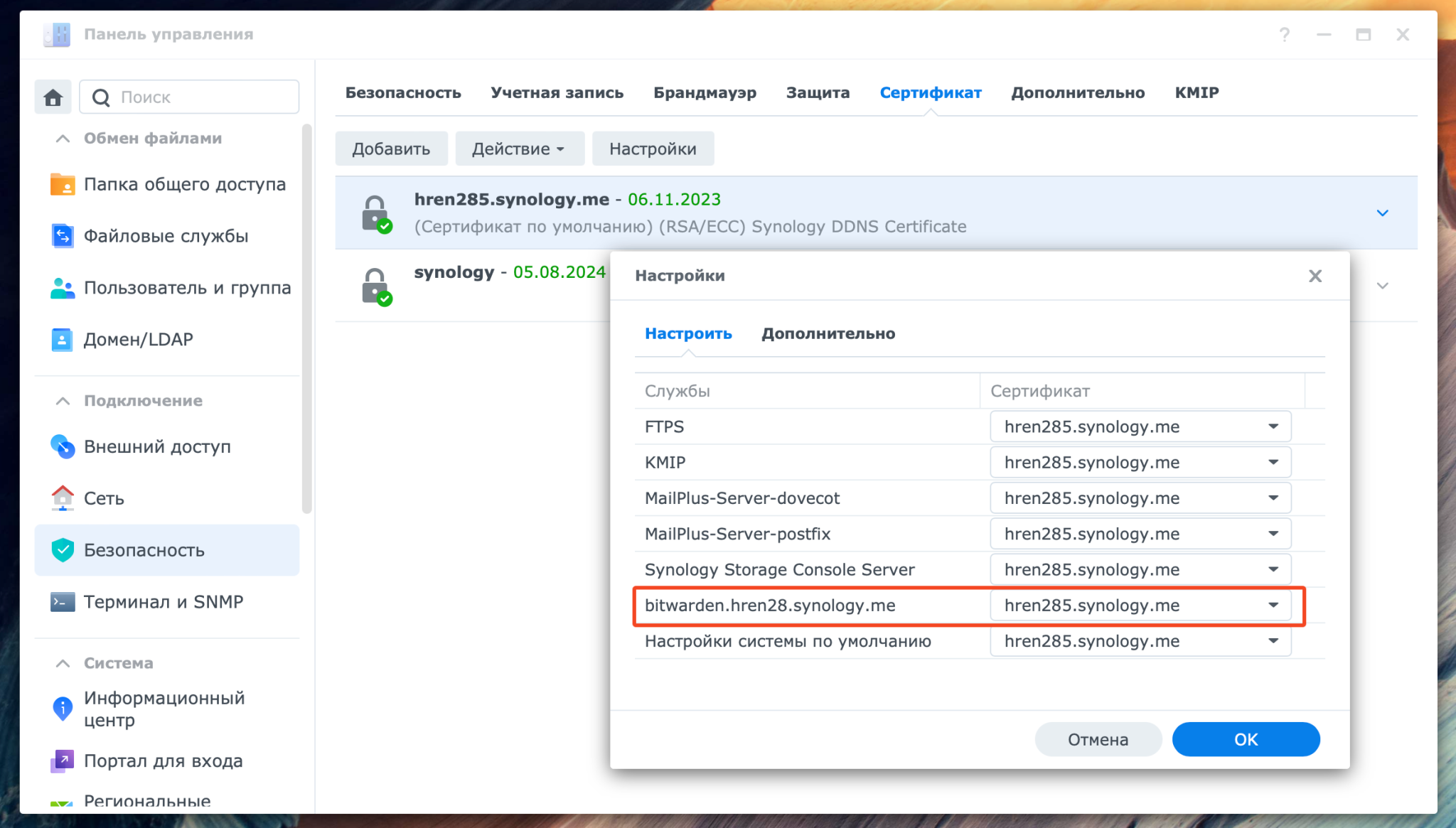Switch to Защита tab
This screenshot has height=828, width=1456.
pyautogui.click(x=818, y=92)
